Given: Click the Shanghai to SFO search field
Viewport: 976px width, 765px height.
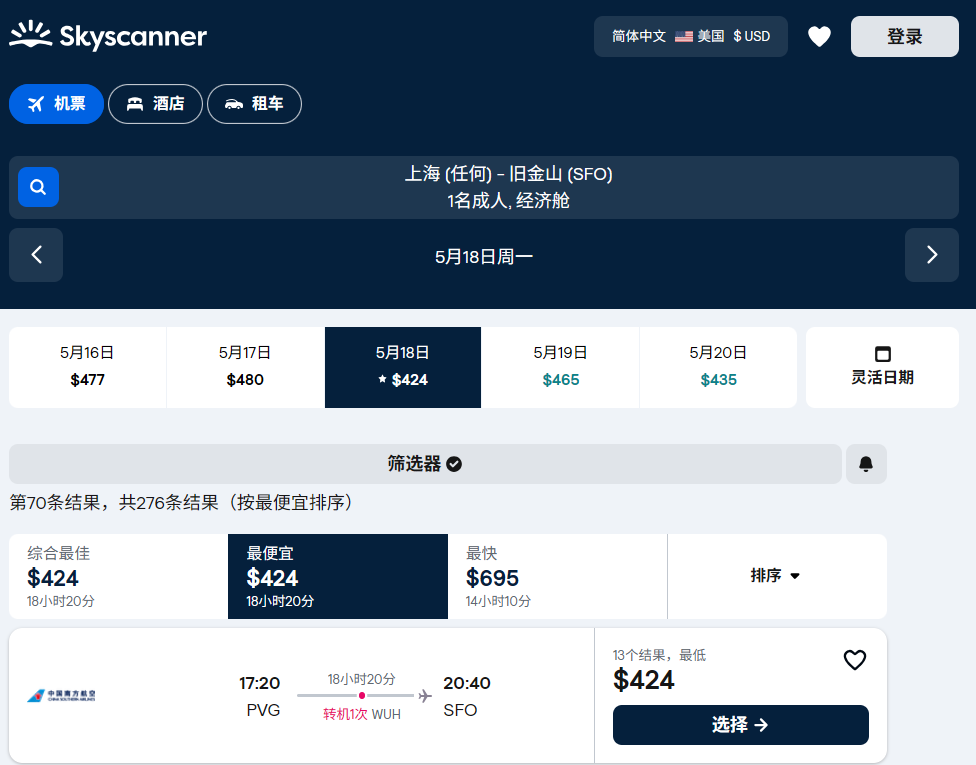Looking at the screenshot, I should click(x=508, y=187).
